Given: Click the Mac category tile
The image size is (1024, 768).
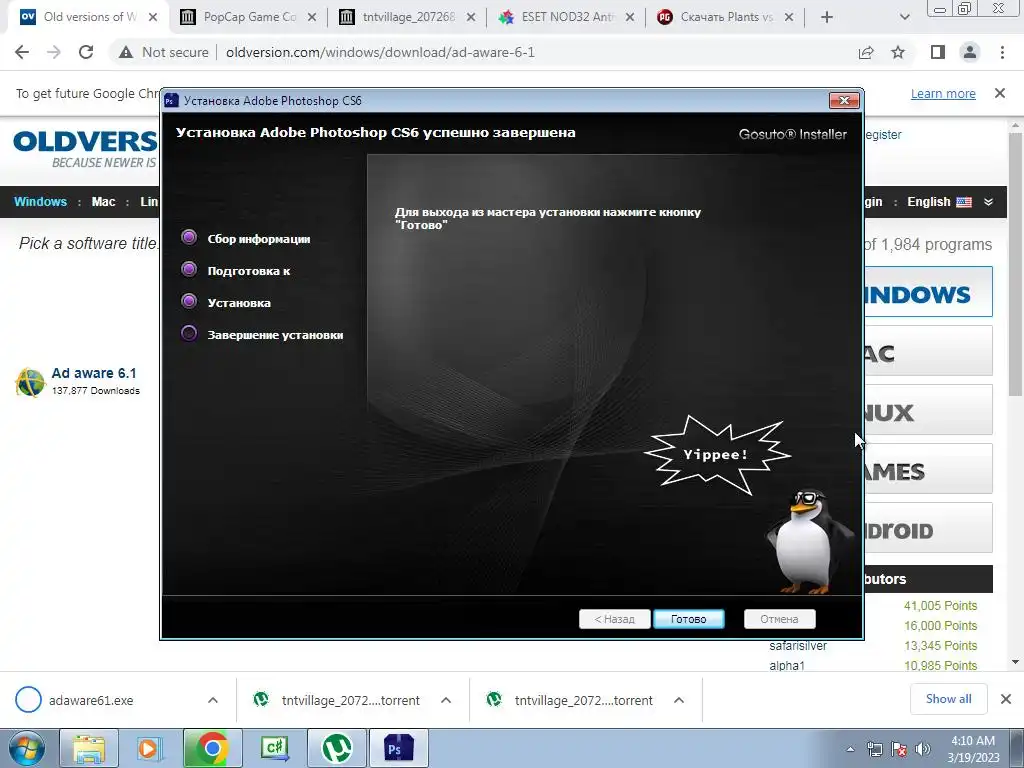Looking at the screenshot, I should coord(928,351).
